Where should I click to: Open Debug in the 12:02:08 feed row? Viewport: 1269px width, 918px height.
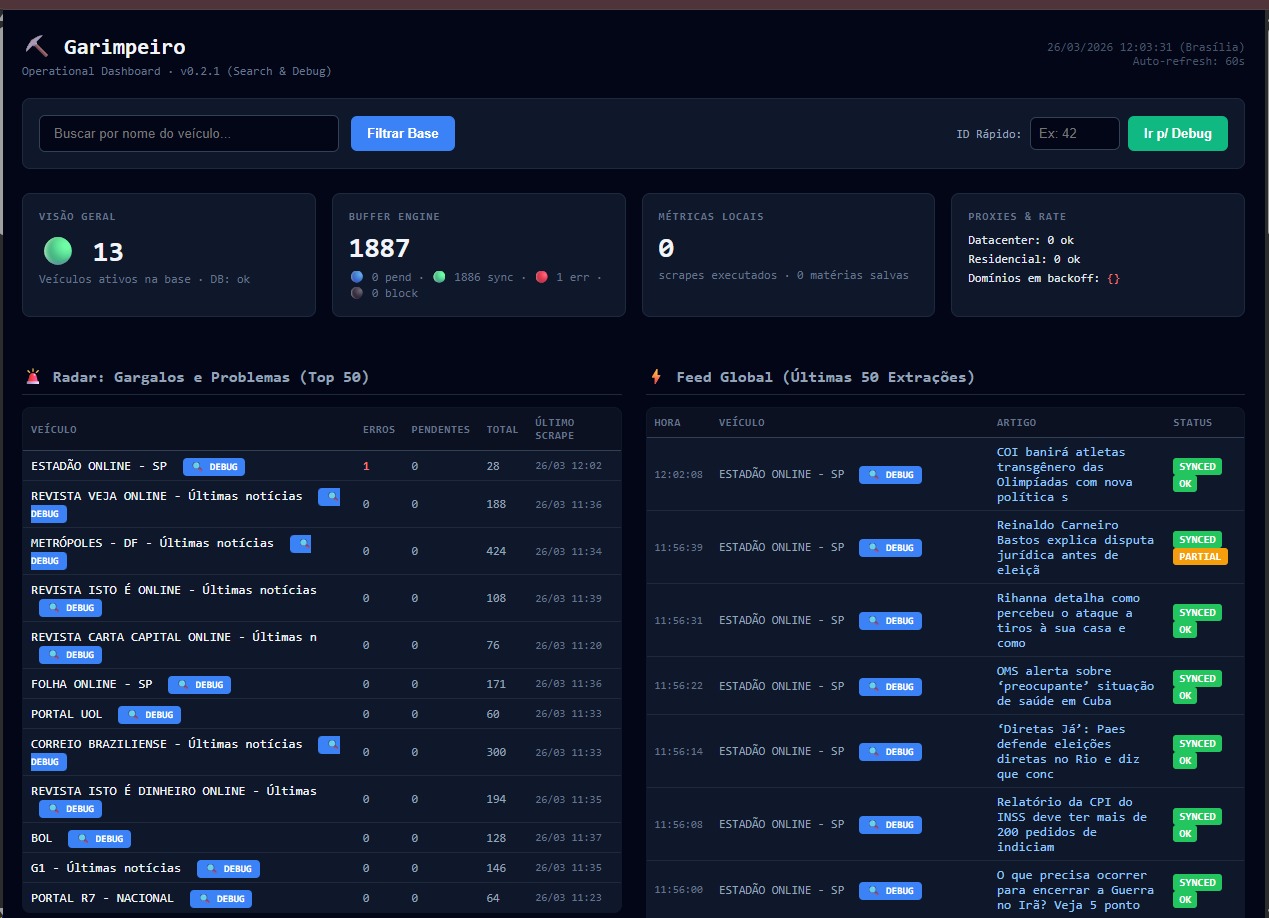pos(890,475)
